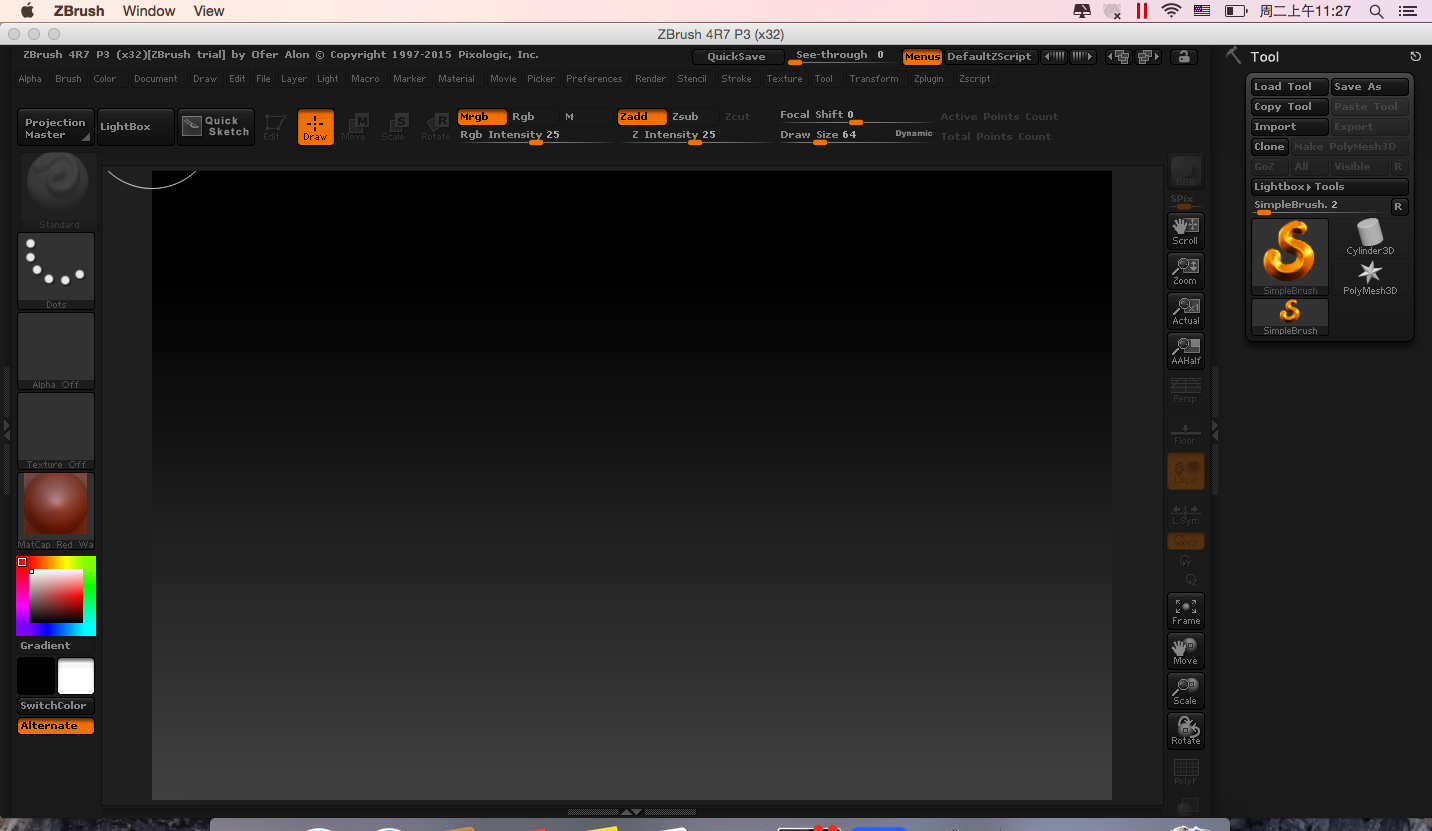The image size is (1432, 831).
Task: Click the large SimpleBrush tool thumbnail
Action: coord(1290,257)
